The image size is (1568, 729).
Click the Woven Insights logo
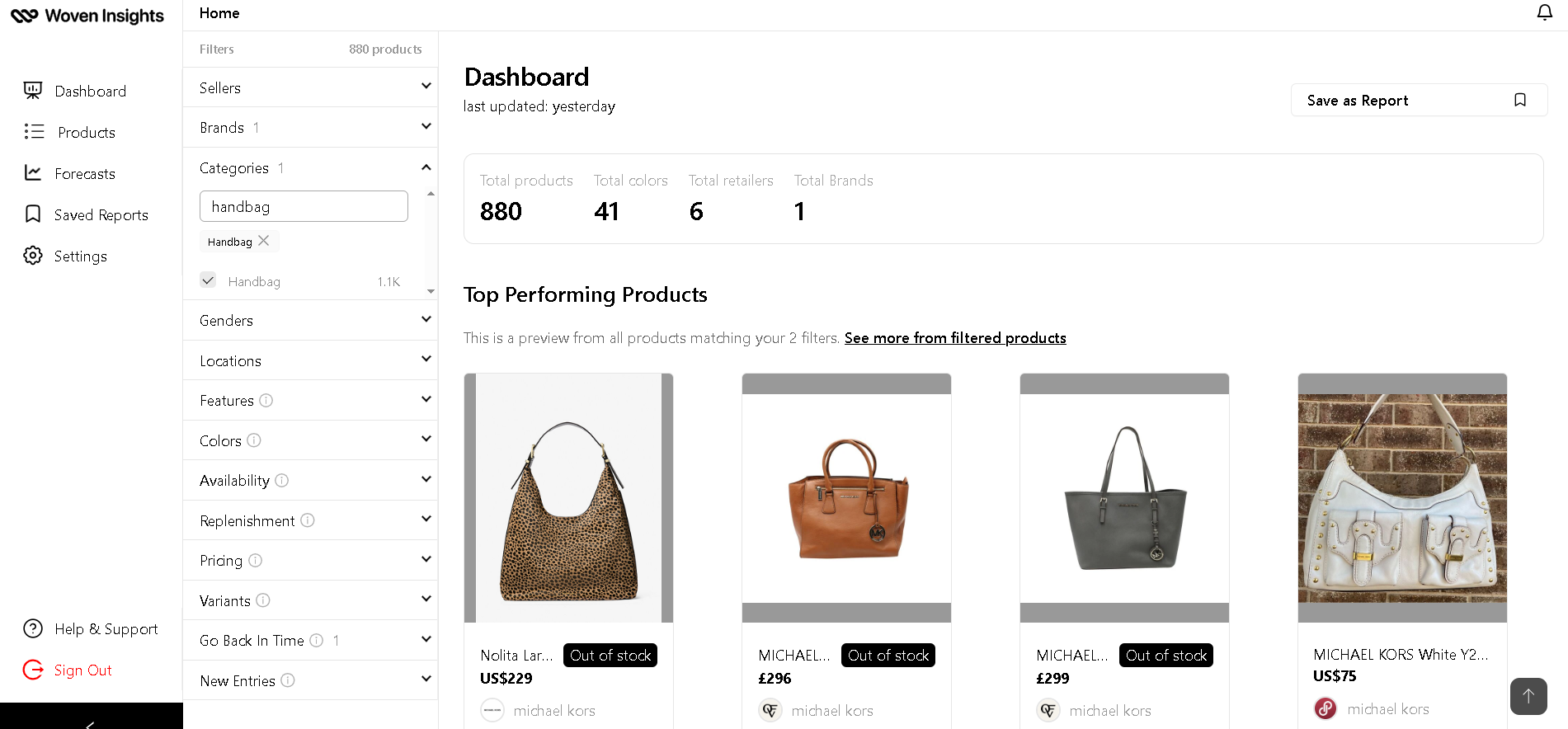click(x=87, y=16)
